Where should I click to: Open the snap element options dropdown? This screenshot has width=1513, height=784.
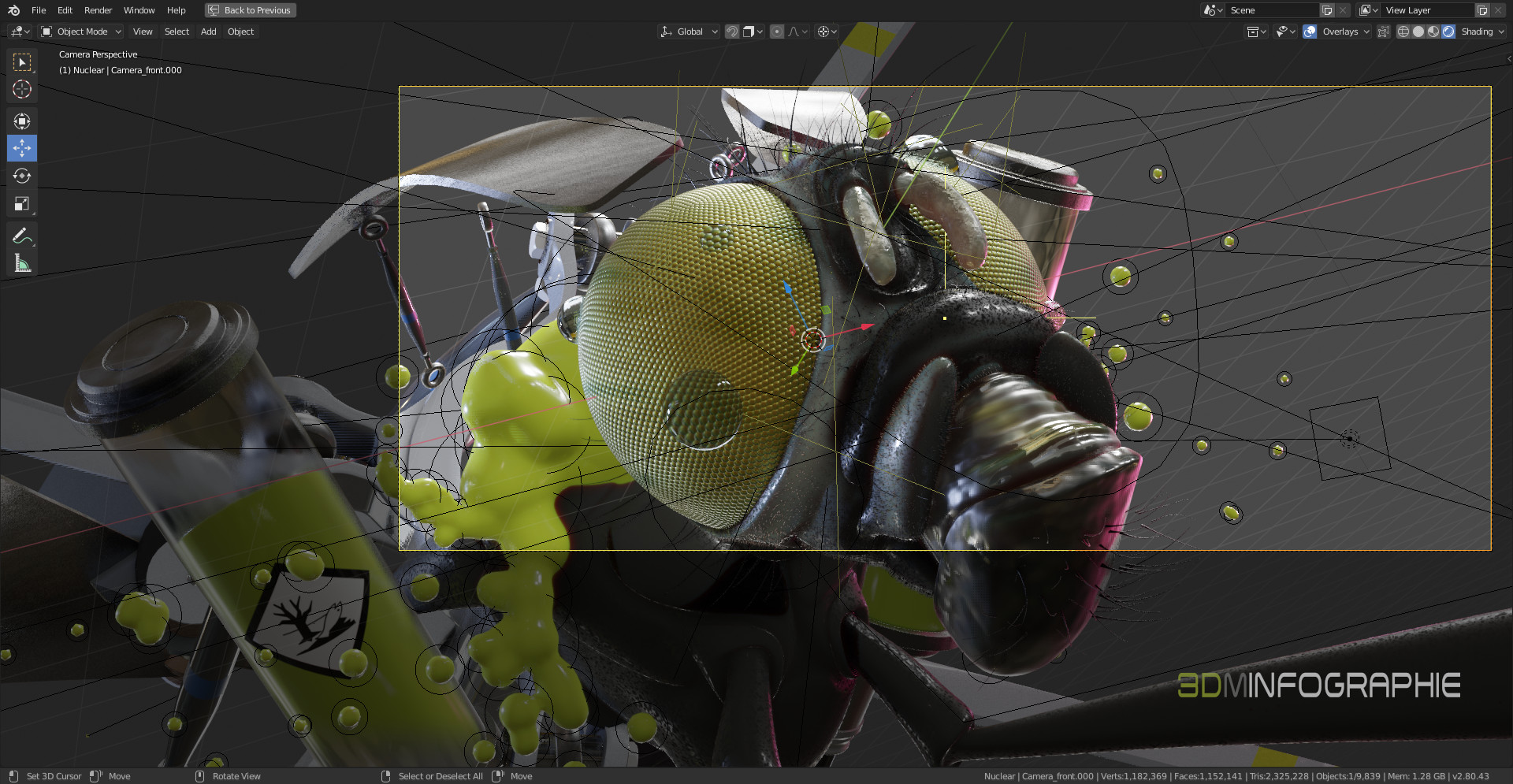pos(753,32)
